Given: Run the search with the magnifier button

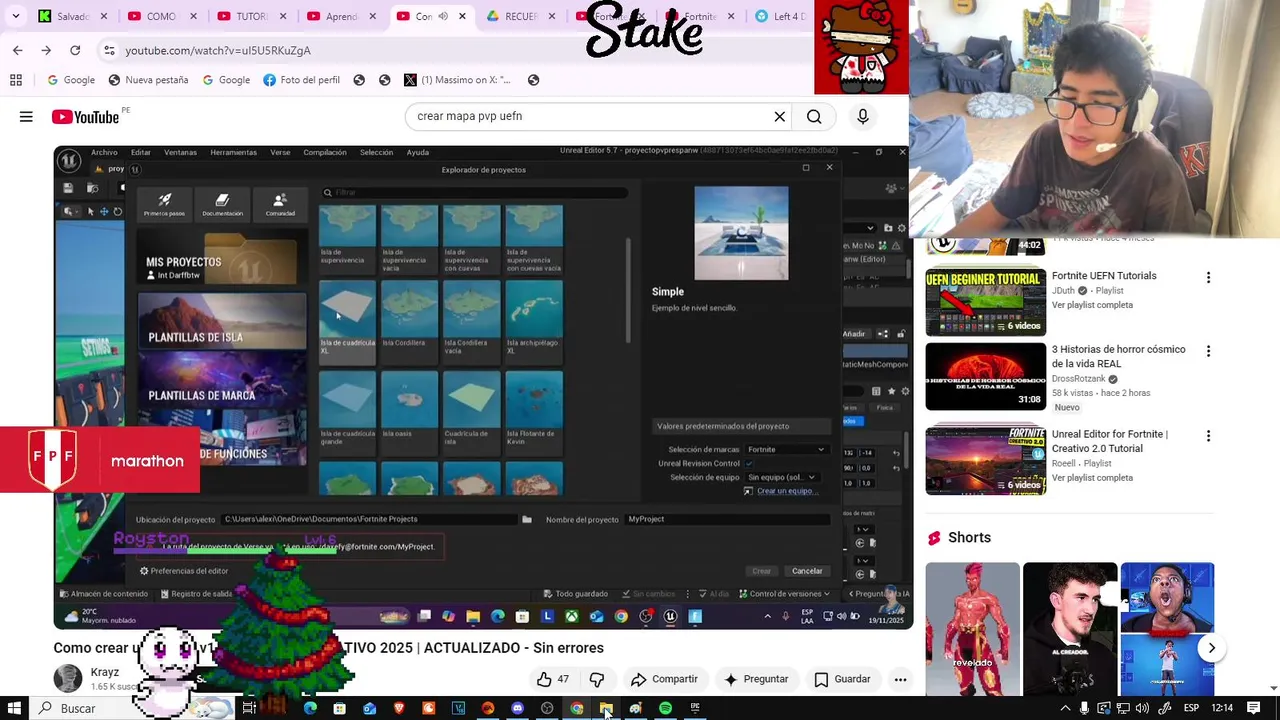Looking at the screenshot, I should (x=814, y=117).
